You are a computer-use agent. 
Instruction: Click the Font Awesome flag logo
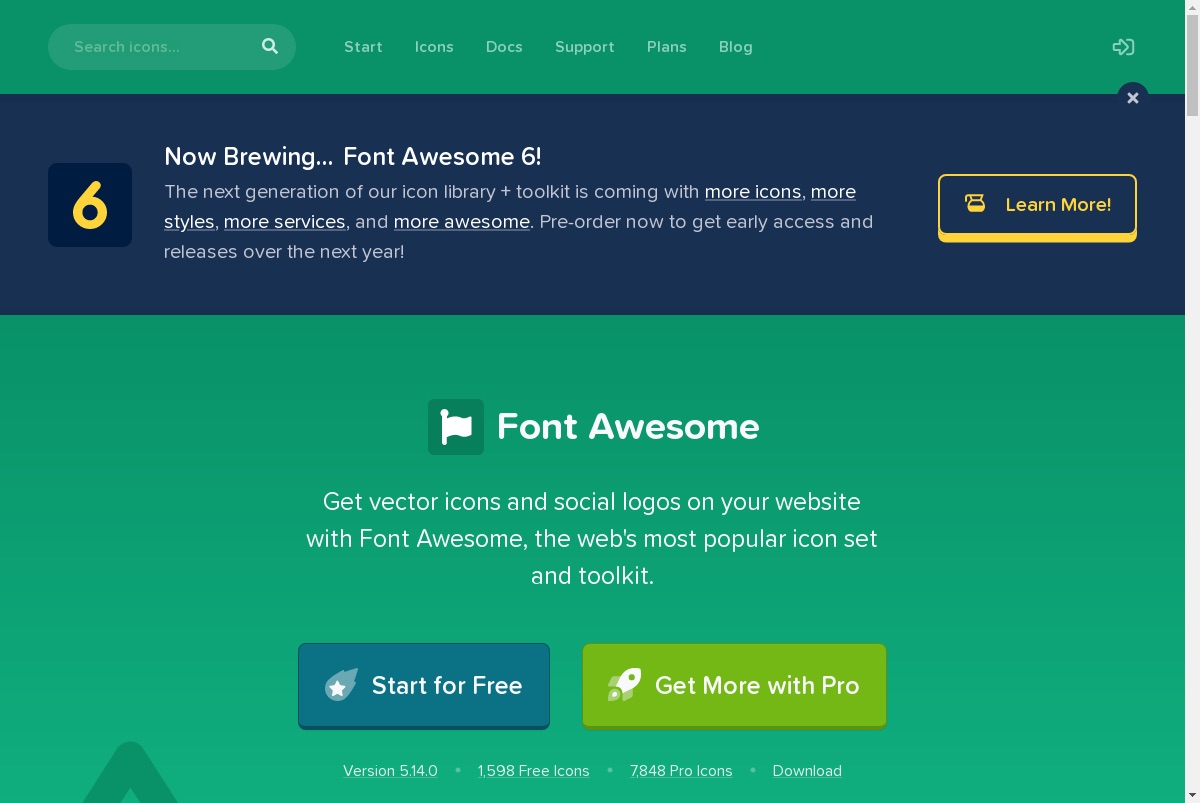[456, 427]
